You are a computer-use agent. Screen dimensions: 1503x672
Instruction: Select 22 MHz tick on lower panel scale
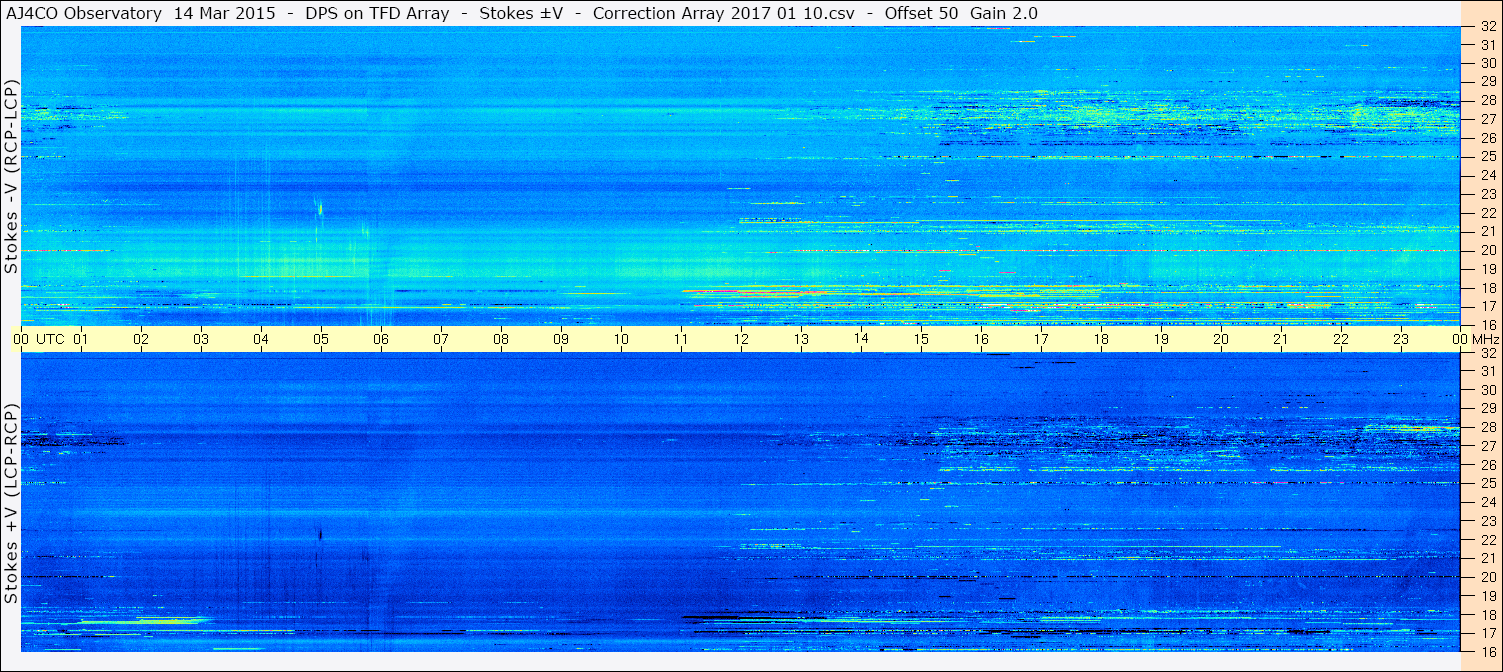pos(1488,539)
